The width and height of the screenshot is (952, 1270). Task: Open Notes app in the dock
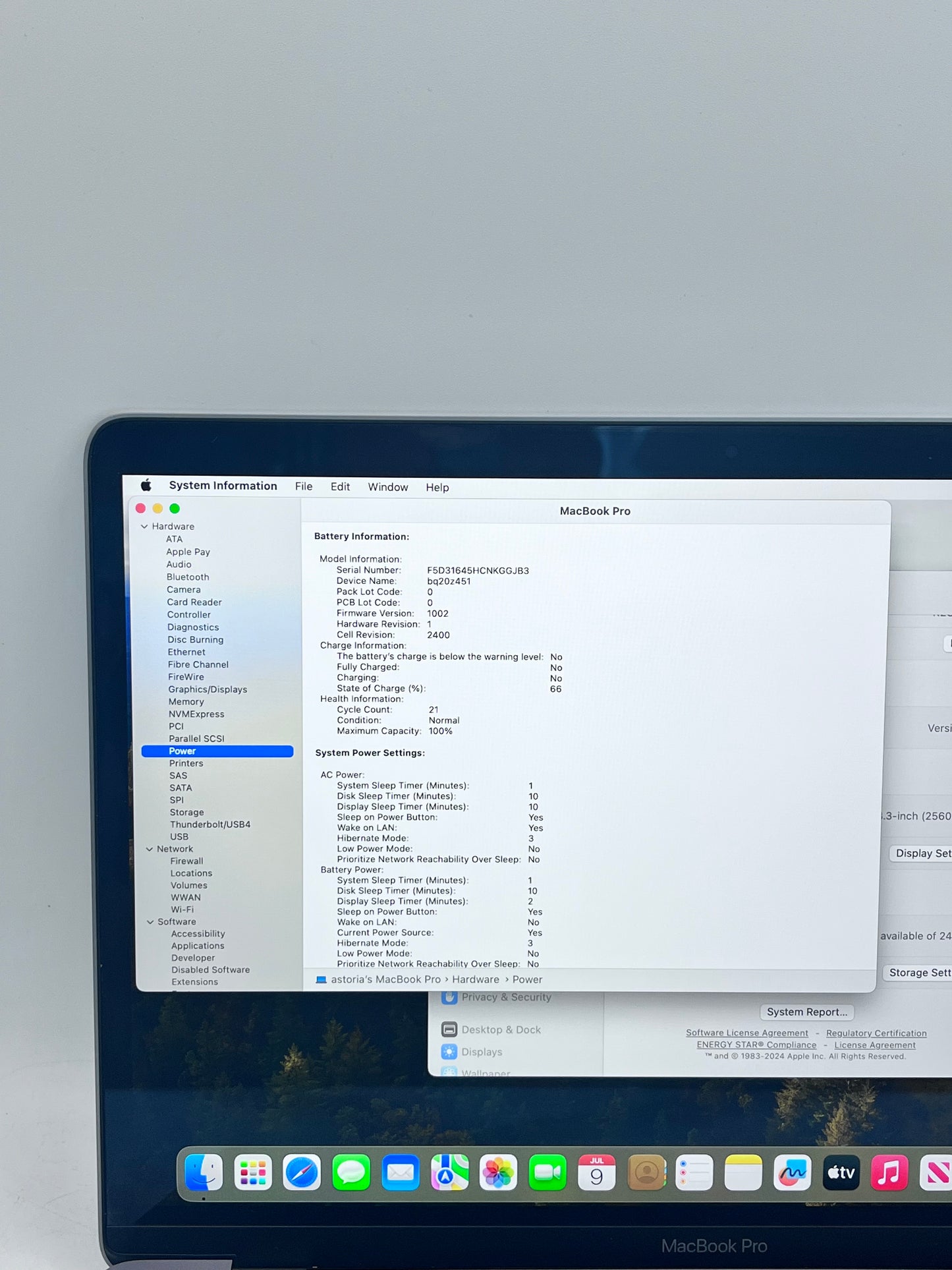tap(743, 1172)
